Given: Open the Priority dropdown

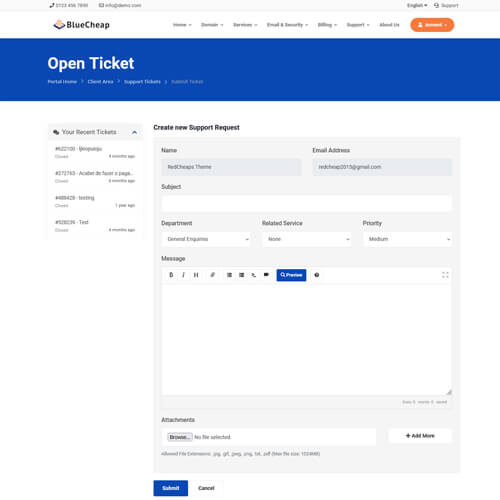Looking at the screenshot, I should [x=407, y=239].
